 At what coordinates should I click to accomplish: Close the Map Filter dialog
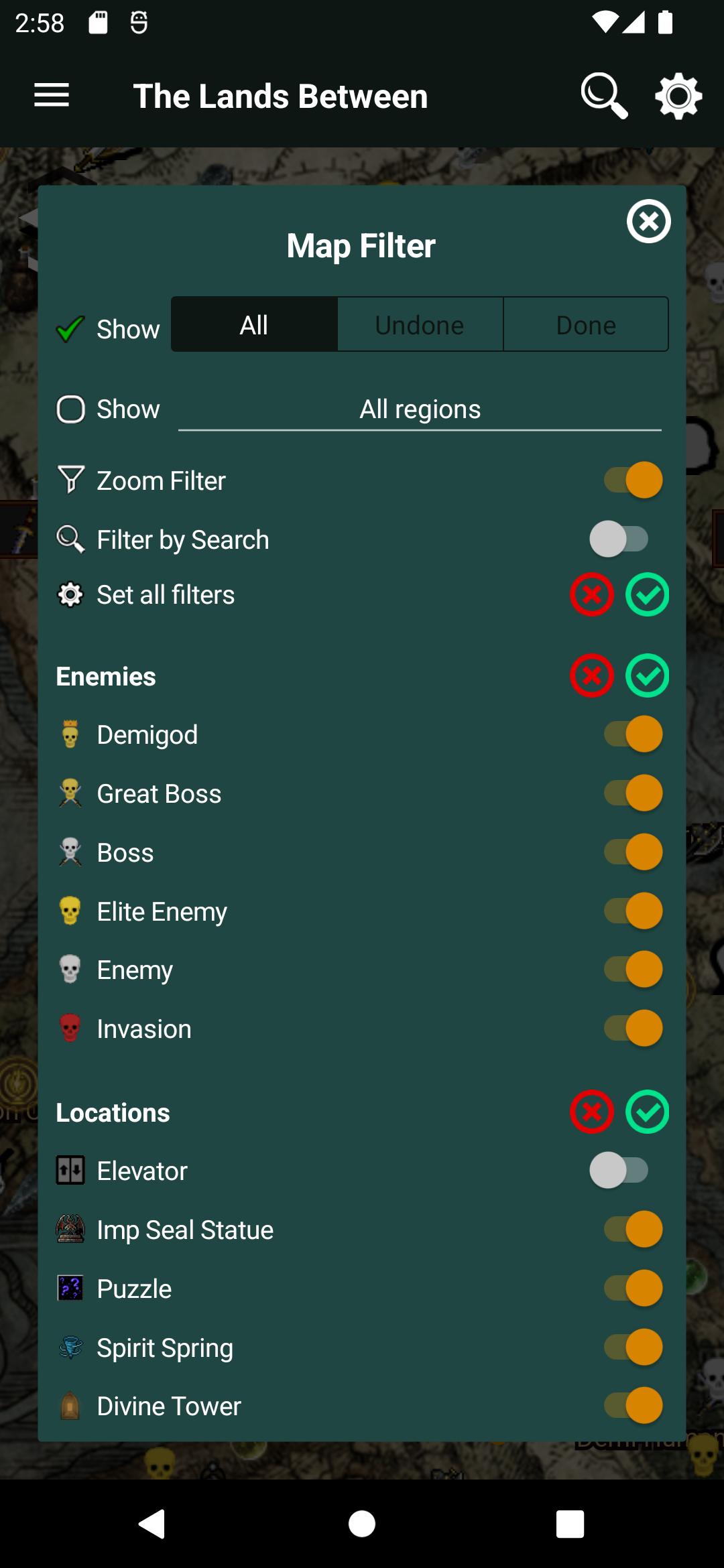[648, 221]
